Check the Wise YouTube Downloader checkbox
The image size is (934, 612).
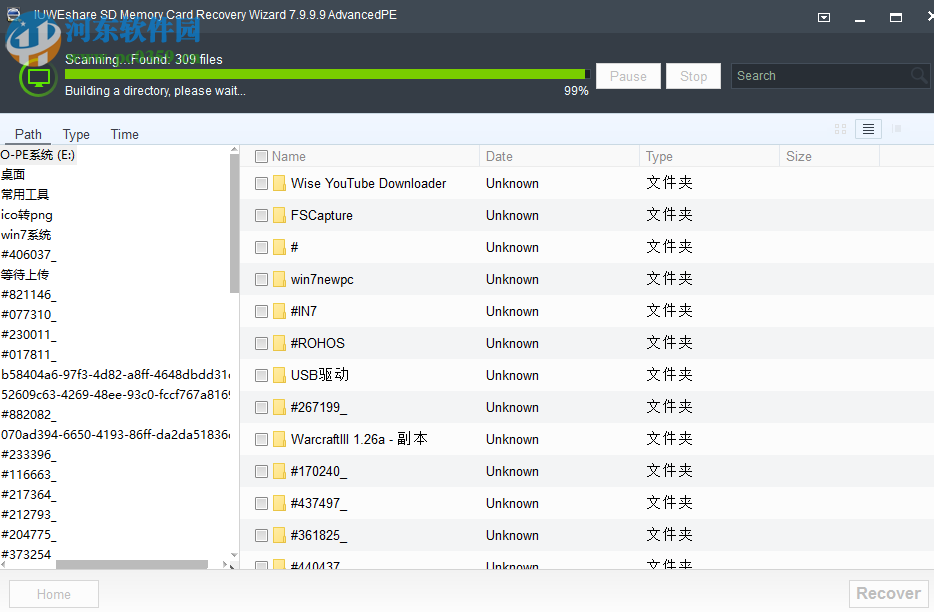[x=261, y=183]
